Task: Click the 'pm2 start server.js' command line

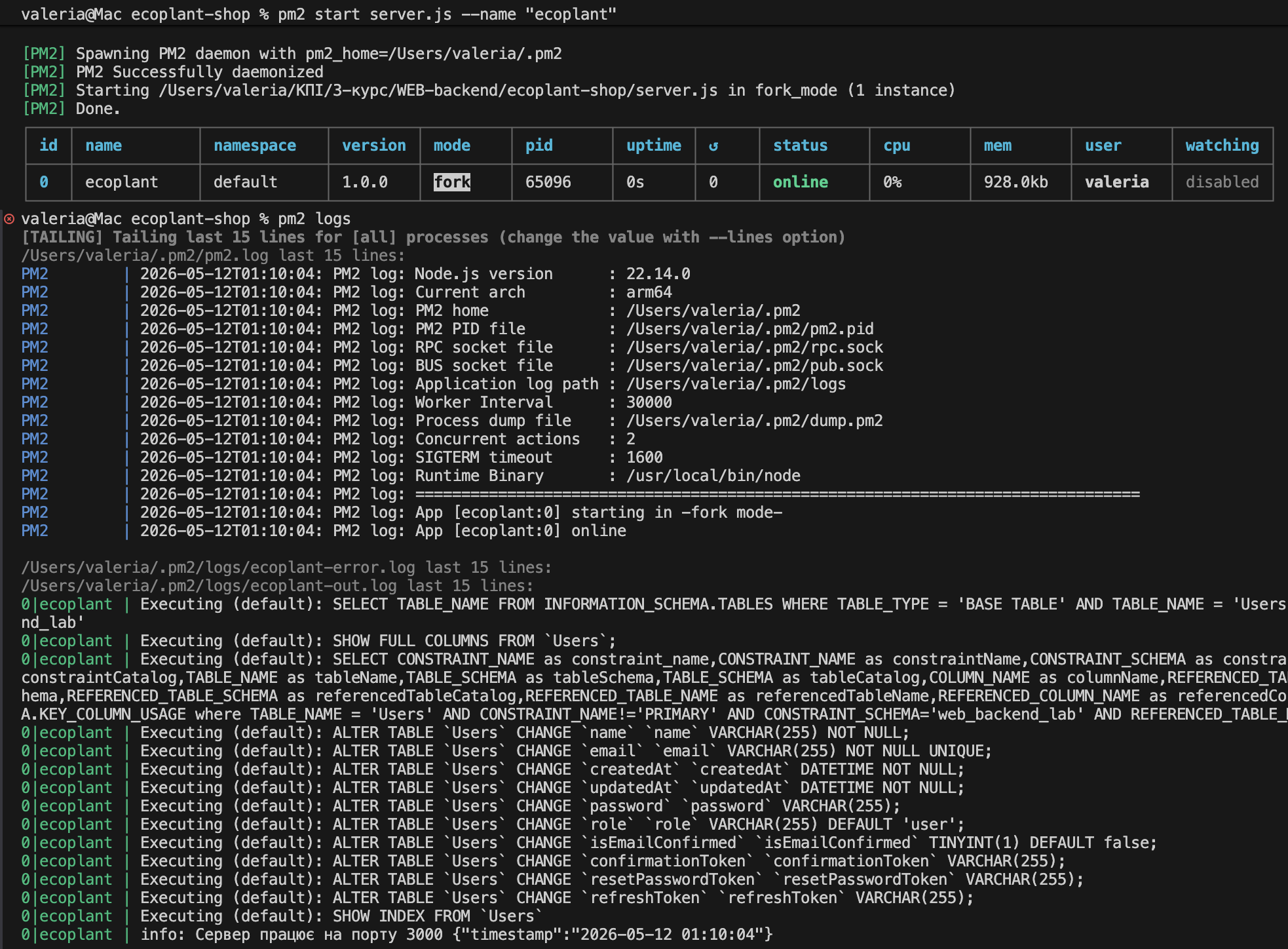Action: pos(319,14)
